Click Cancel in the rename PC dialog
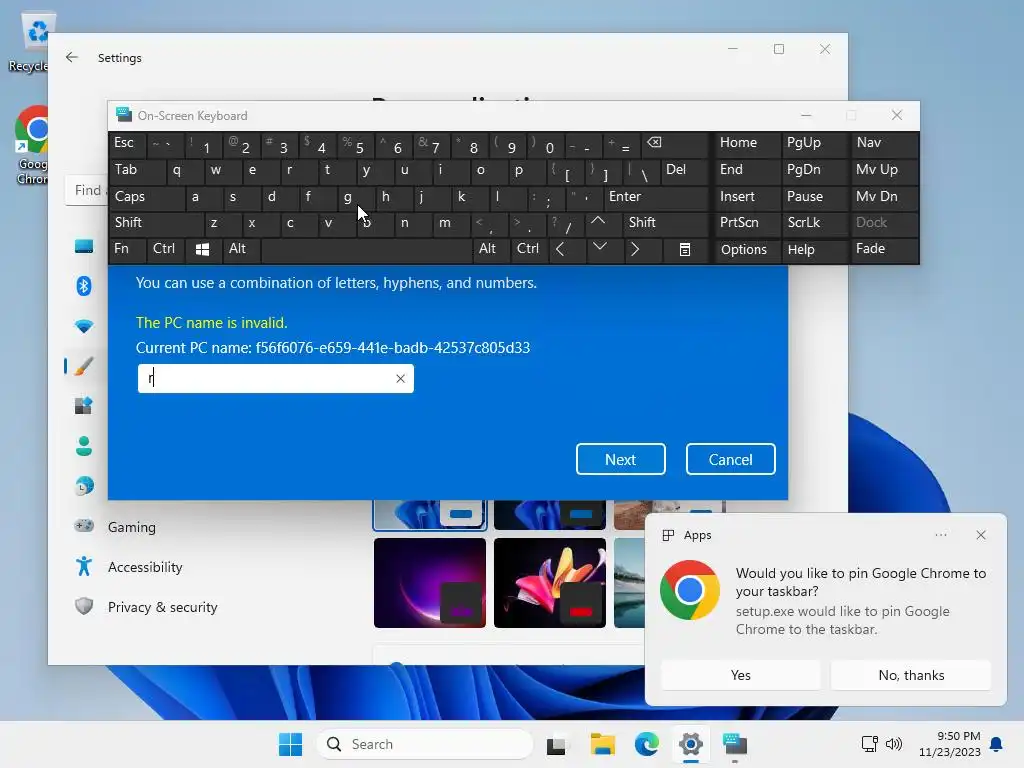Screen dimensions: 1024x768 point(730,459)
